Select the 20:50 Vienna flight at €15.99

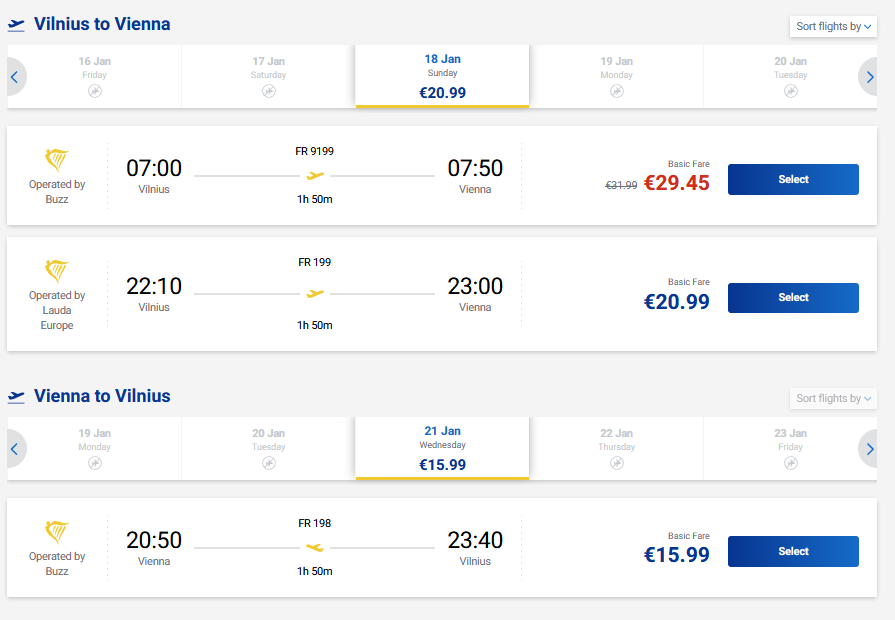[x=793, y=551]
